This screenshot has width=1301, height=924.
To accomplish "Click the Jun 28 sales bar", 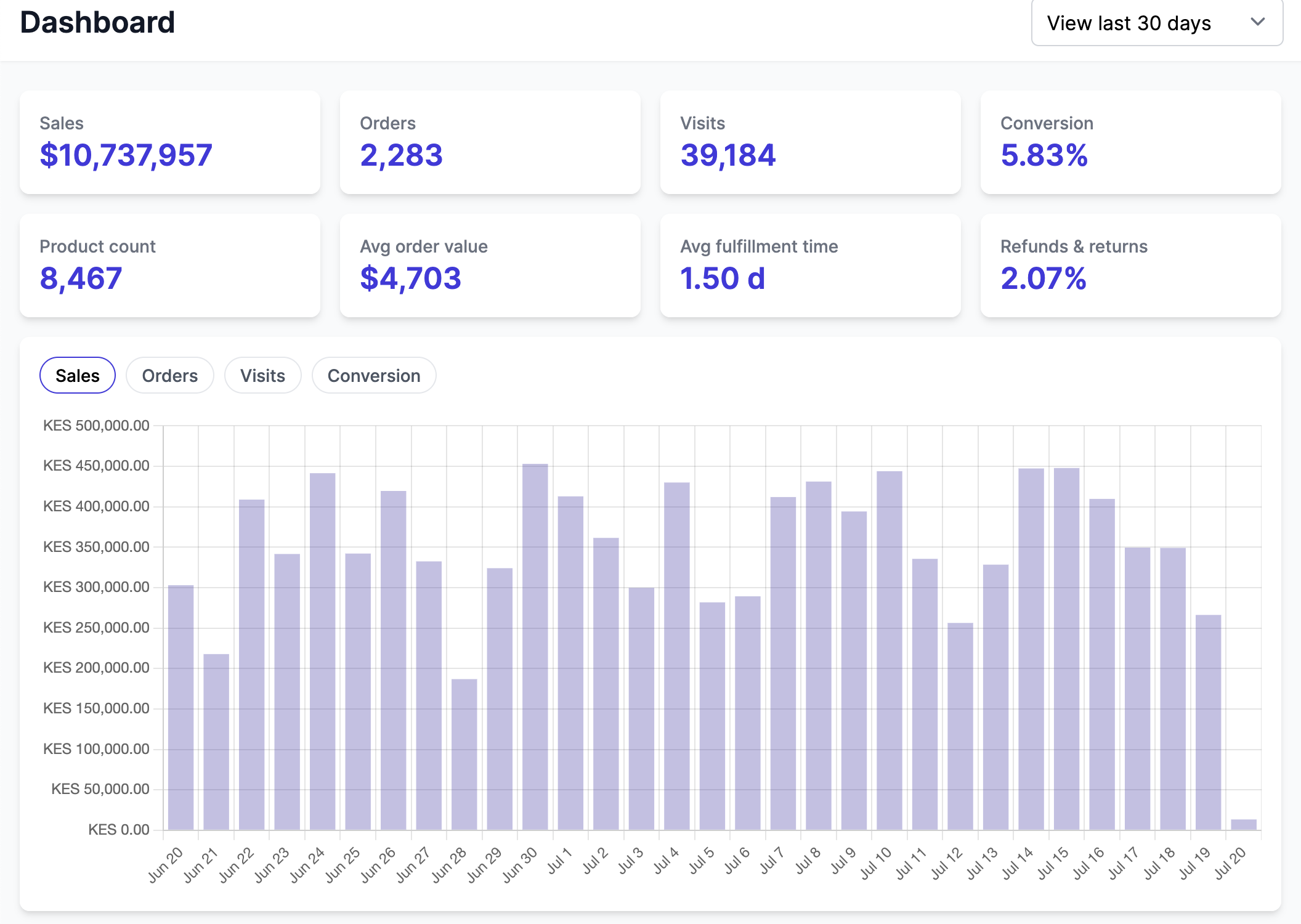I will pyautogui.click(x=464, y=755).
